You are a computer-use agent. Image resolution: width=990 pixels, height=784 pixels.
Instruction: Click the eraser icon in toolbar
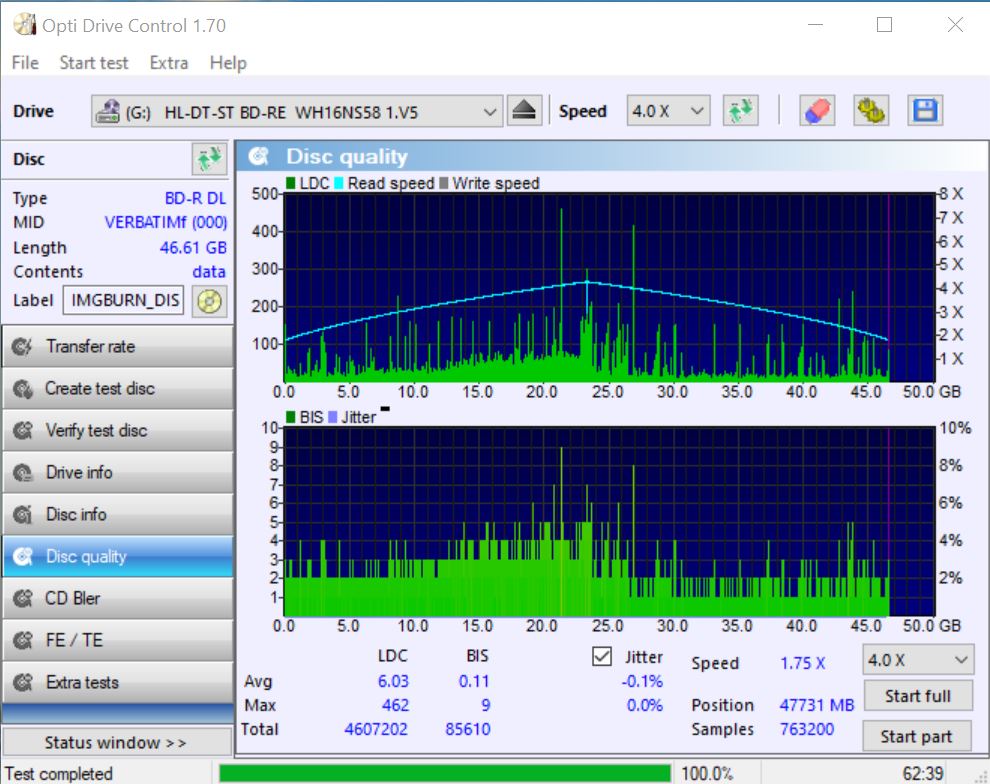(817, 111)
